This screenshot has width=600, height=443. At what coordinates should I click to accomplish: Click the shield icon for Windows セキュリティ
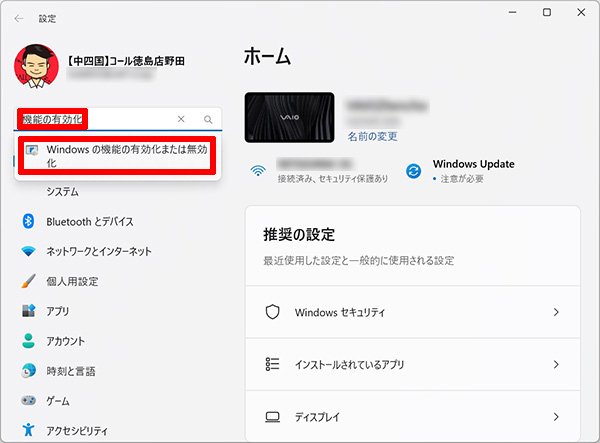[272, 312]
